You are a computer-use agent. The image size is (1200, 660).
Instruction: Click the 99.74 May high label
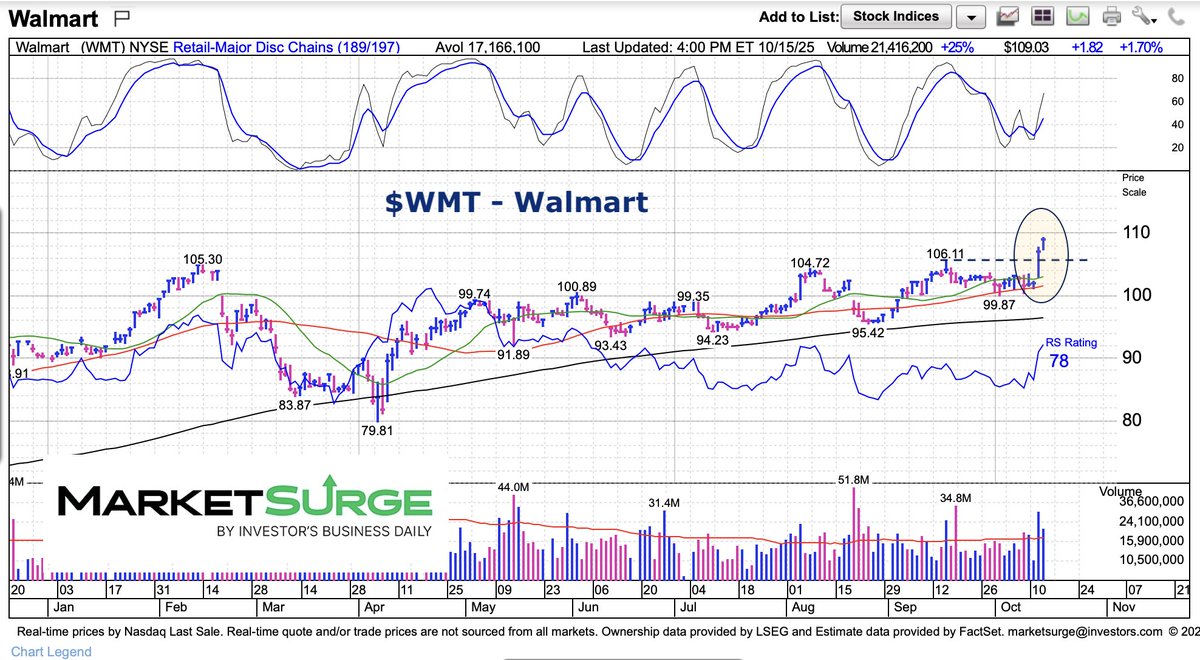click(476, 293)
